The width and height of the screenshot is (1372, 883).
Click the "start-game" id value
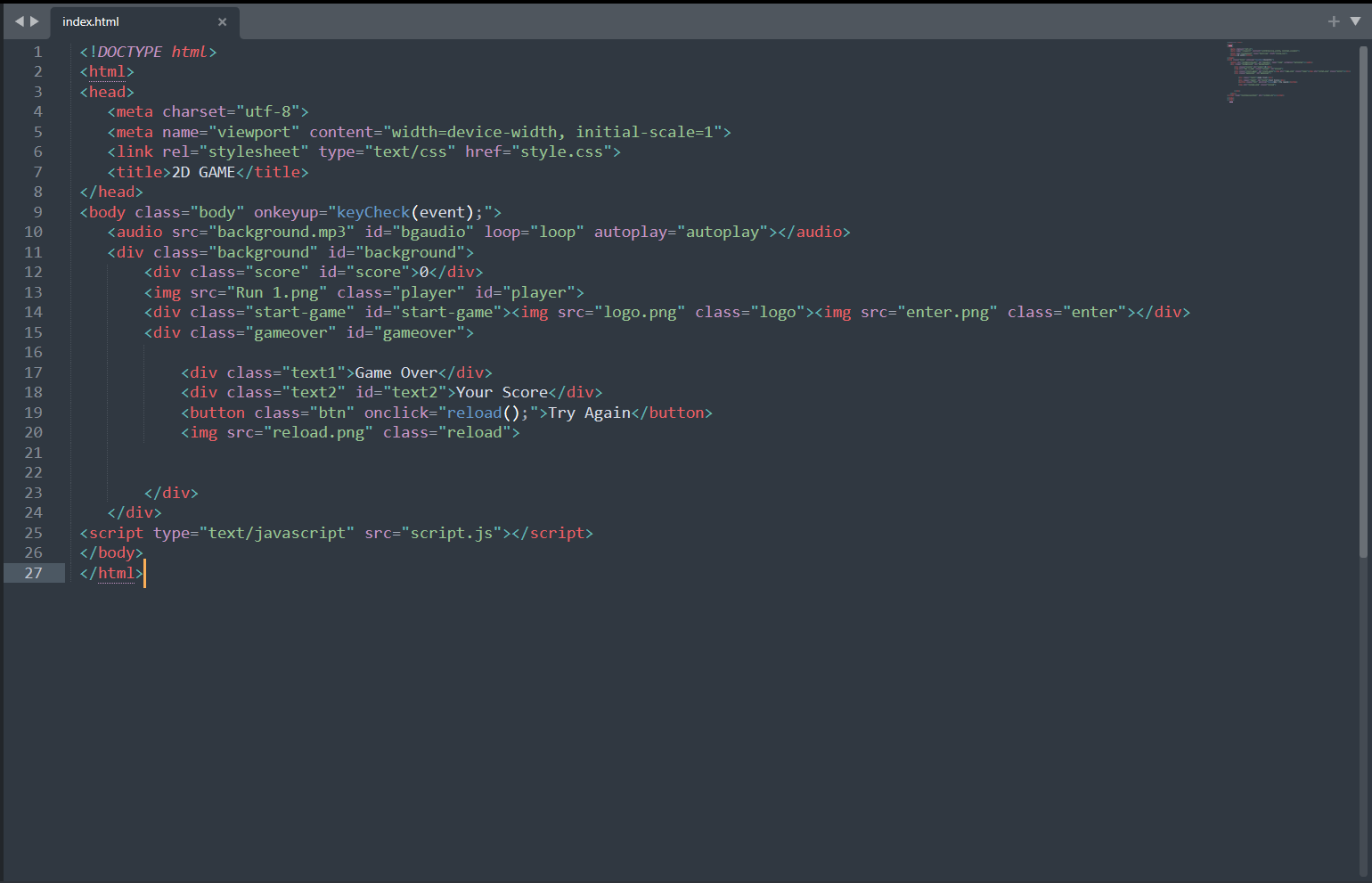pyautogui.click(x=446, y=312)
